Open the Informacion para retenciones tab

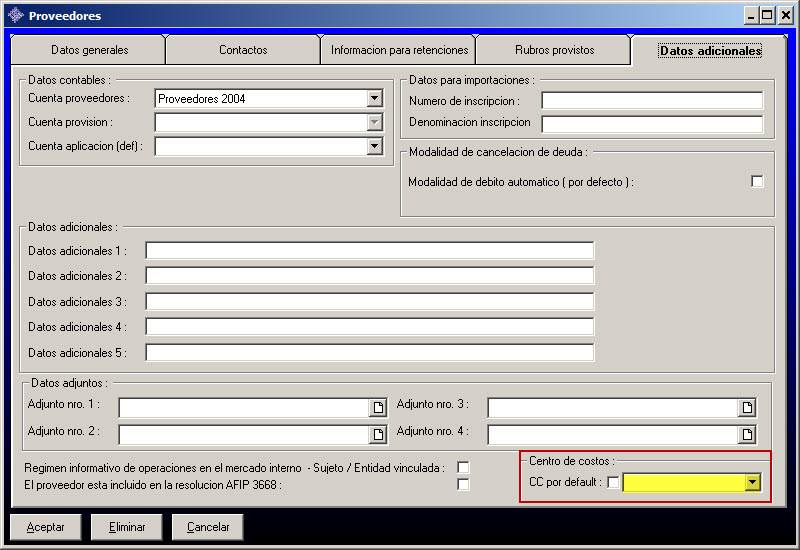[x=399, y=50]
